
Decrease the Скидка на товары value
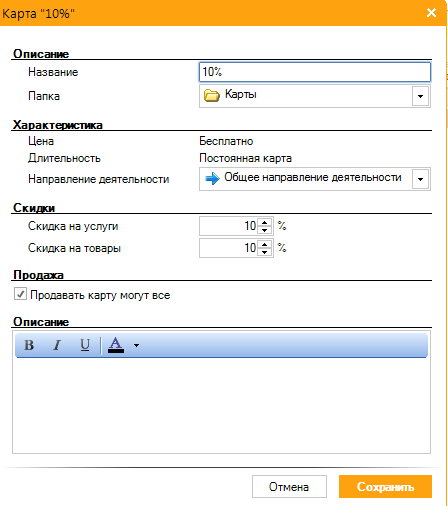point(265,252)
